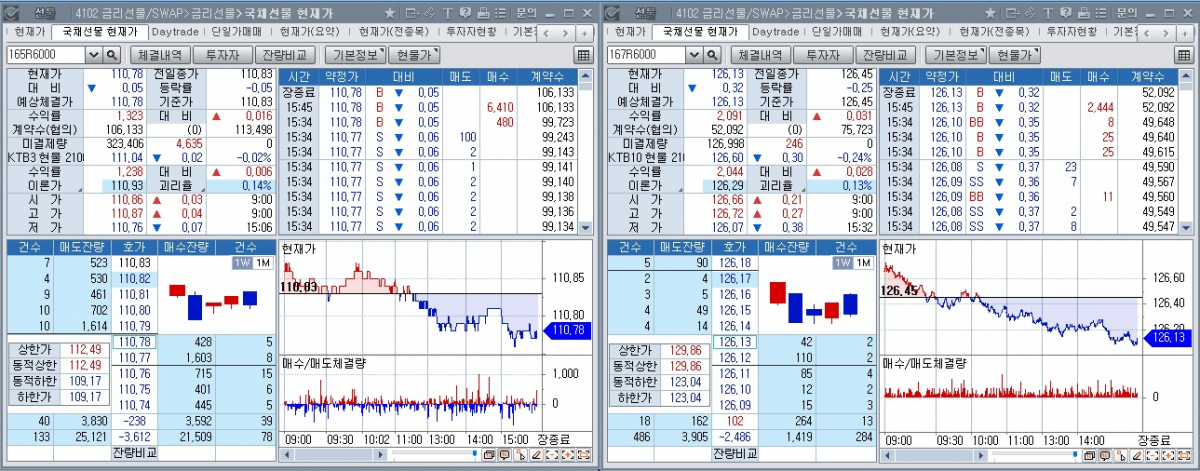Click the list menu icon in left window title bar
This screenshot has width=1200, height=471.
[x=500, y=13]
